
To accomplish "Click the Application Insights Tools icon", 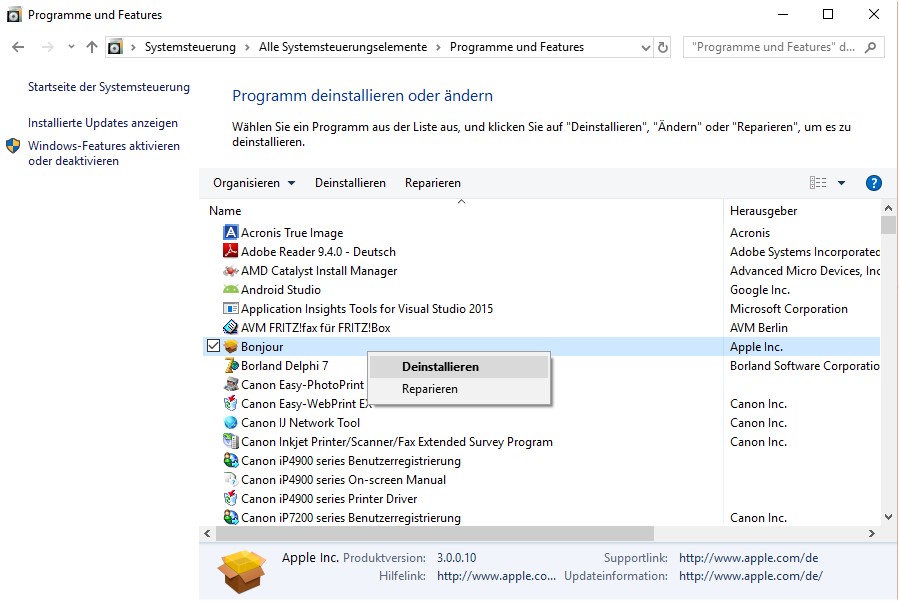I will point(230,308).
